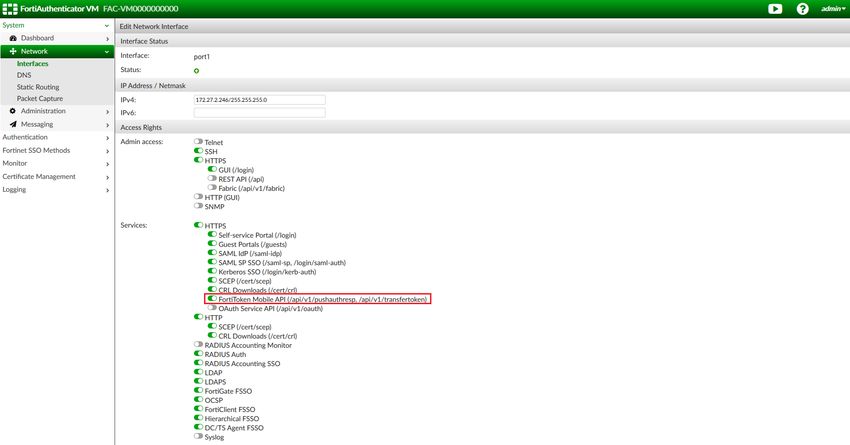Enable REST API (/api) toggle

coord(212,178)
